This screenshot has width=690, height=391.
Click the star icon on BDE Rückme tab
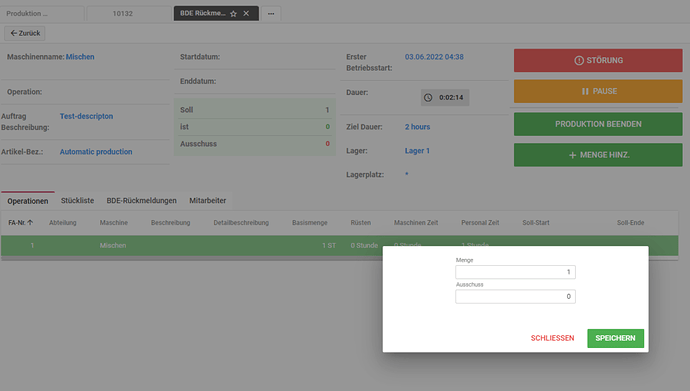click(233, 14)
